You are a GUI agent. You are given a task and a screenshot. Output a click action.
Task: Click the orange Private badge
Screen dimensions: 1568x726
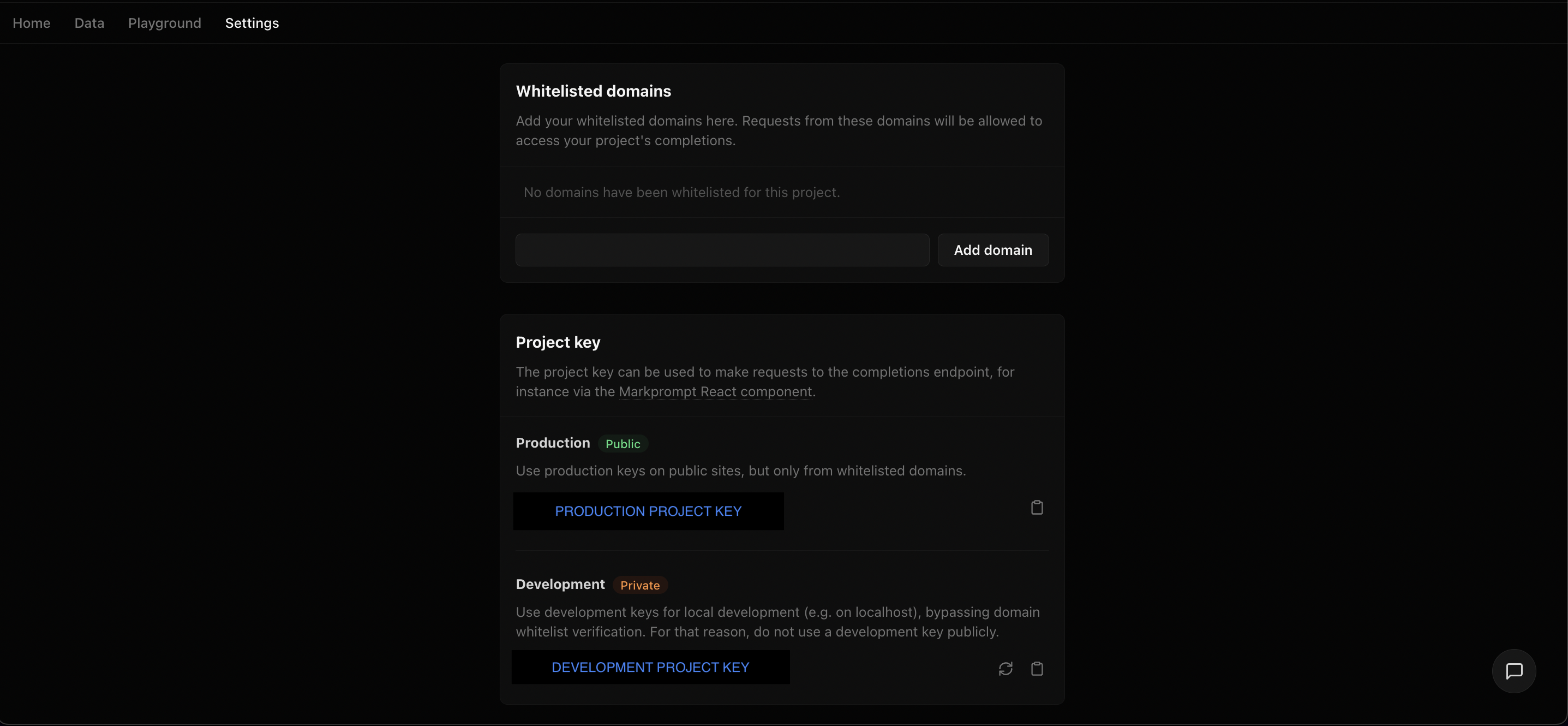click(x=640, y=585)
